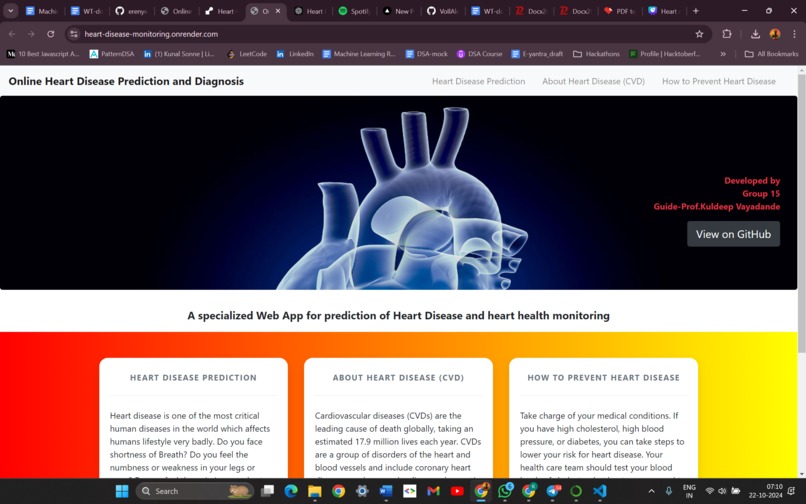Open the DSA-mock bookmark
This screenshot has height=504, width=806.
point(427,53)
